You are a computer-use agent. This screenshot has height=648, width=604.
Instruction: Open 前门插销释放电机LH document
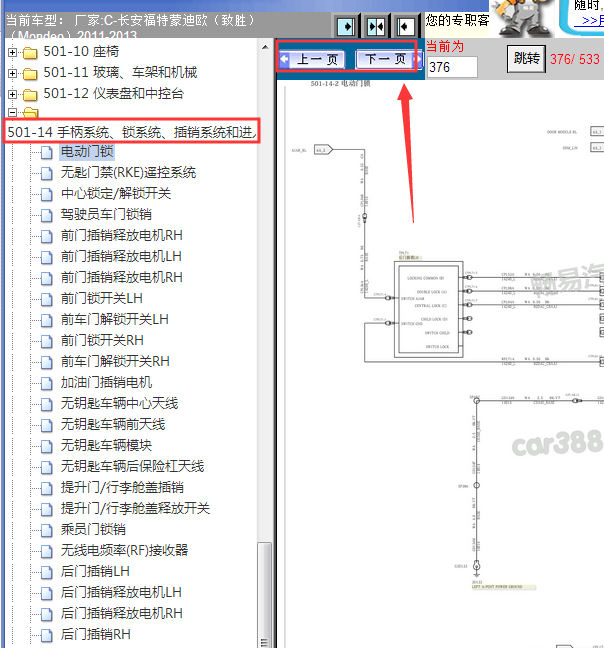(x=121, y=257)
